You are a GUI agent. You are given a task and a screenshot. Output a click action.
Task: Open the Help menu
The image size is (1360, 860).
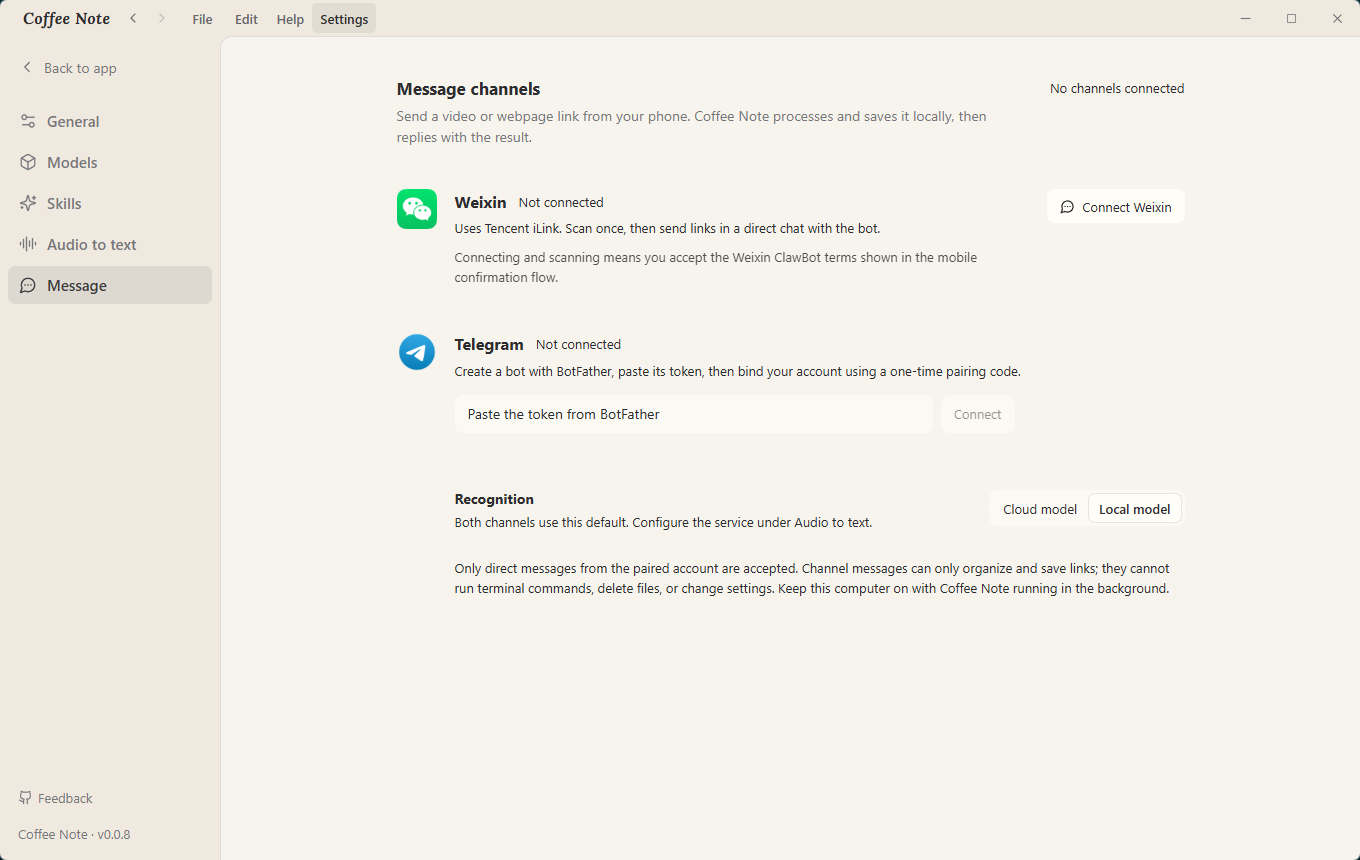(x=290, y=19)
